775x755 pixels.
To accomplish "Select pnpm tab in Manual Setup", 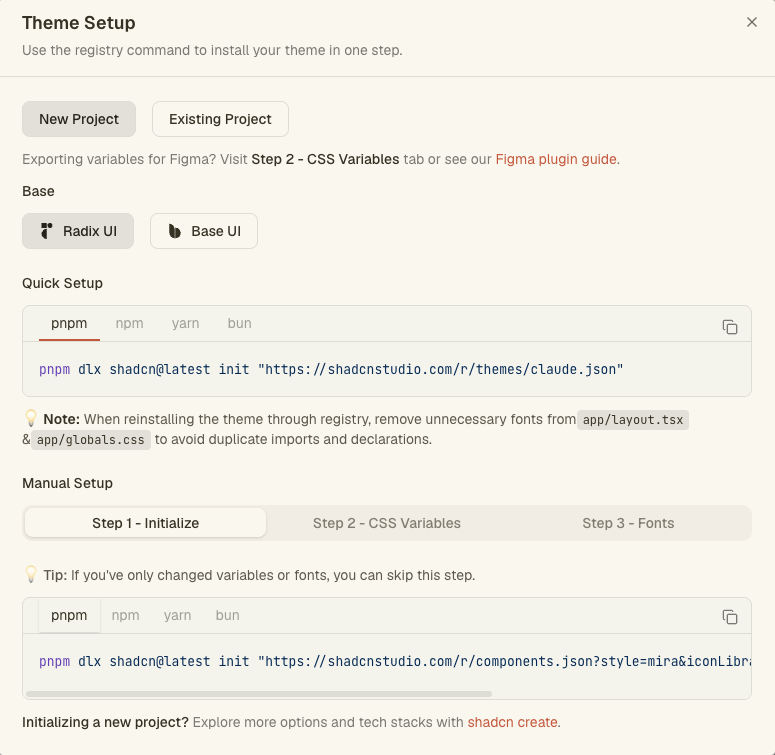I will point(69,616).
